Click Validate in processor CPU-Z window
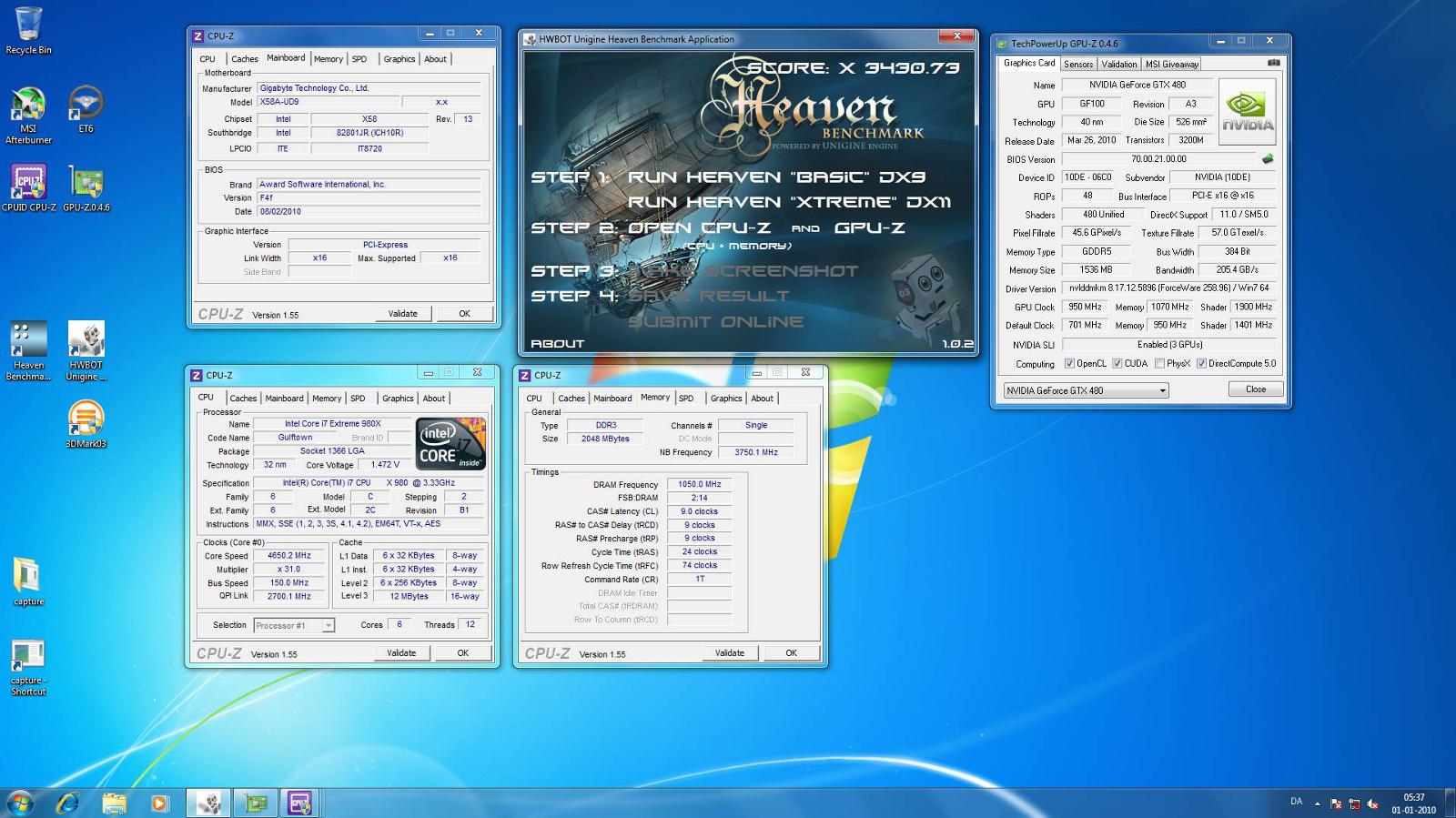The width and height of the screenshot is (1456, 818). click(x=401, y=653)
